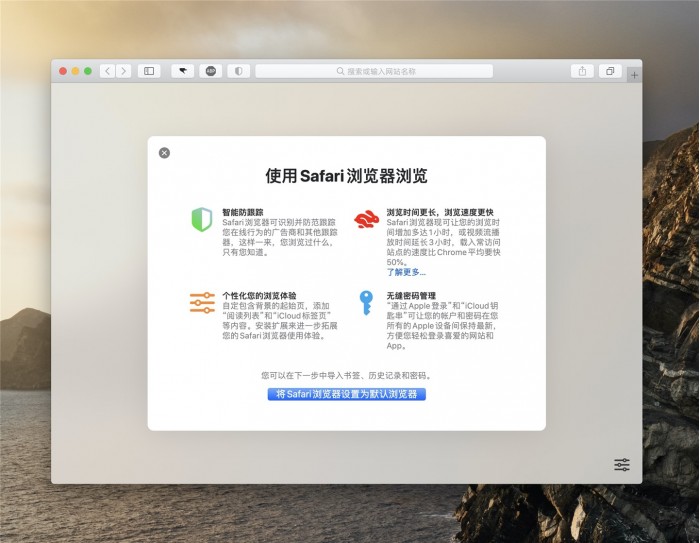Go forward with the Safari forward arrow
Viewport: 700px width, 543px height.
[124, 71]
